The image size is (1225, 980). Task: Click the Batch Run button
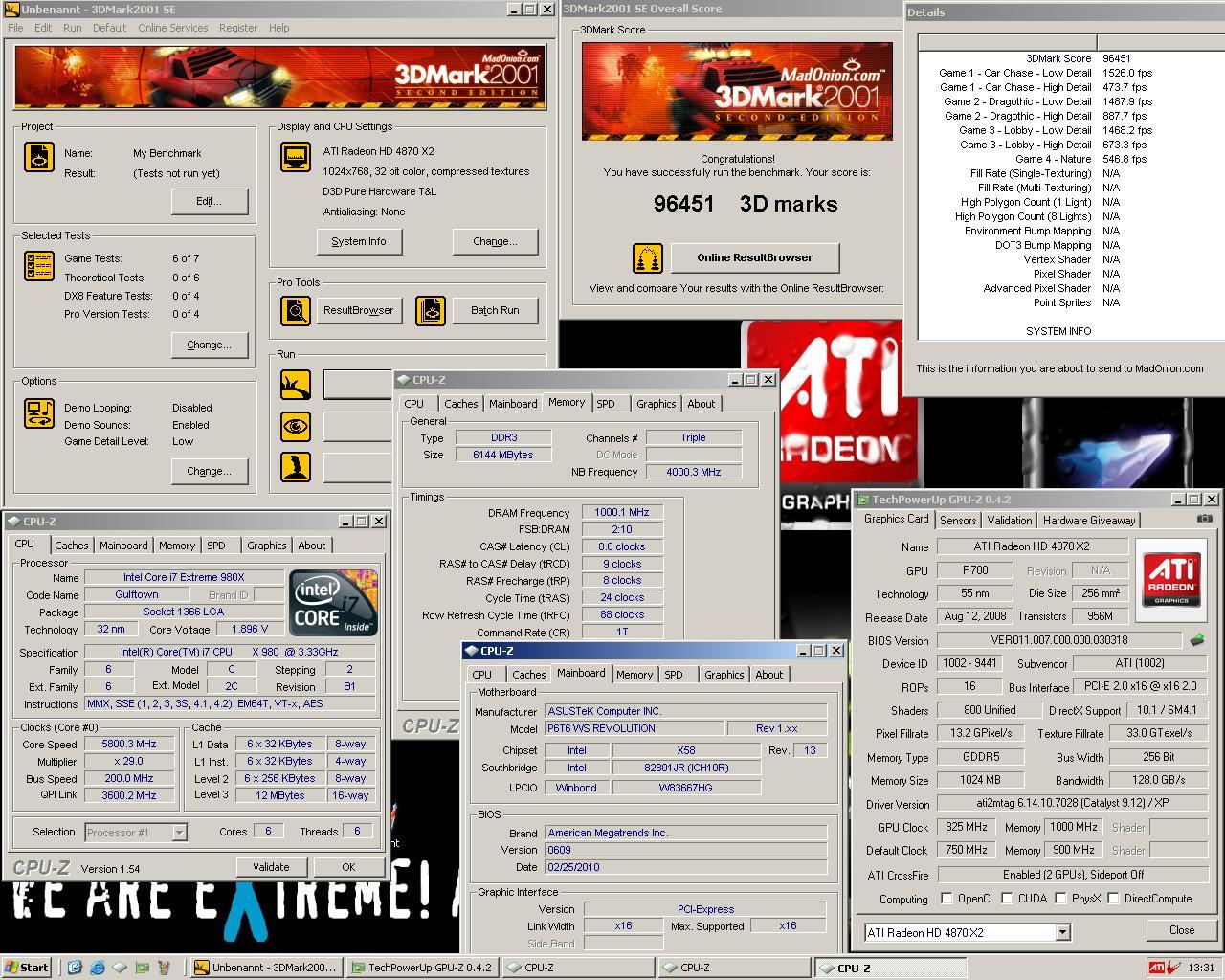495,310
